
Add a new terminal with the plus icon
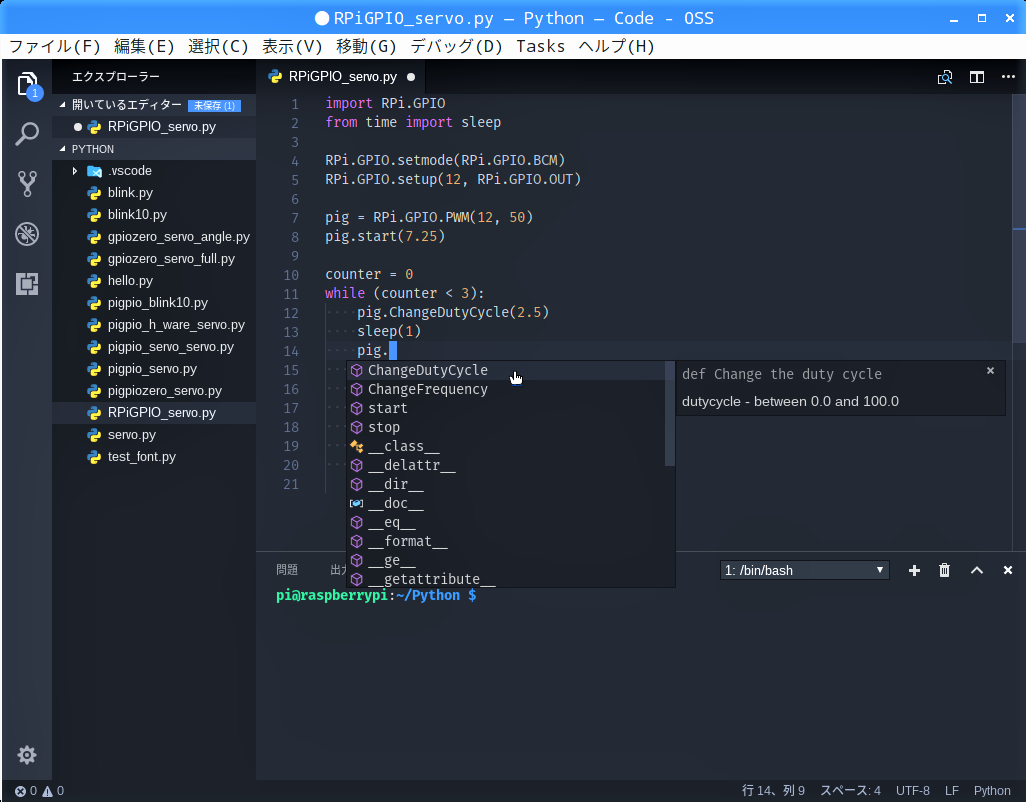click(x=914, y=570)
